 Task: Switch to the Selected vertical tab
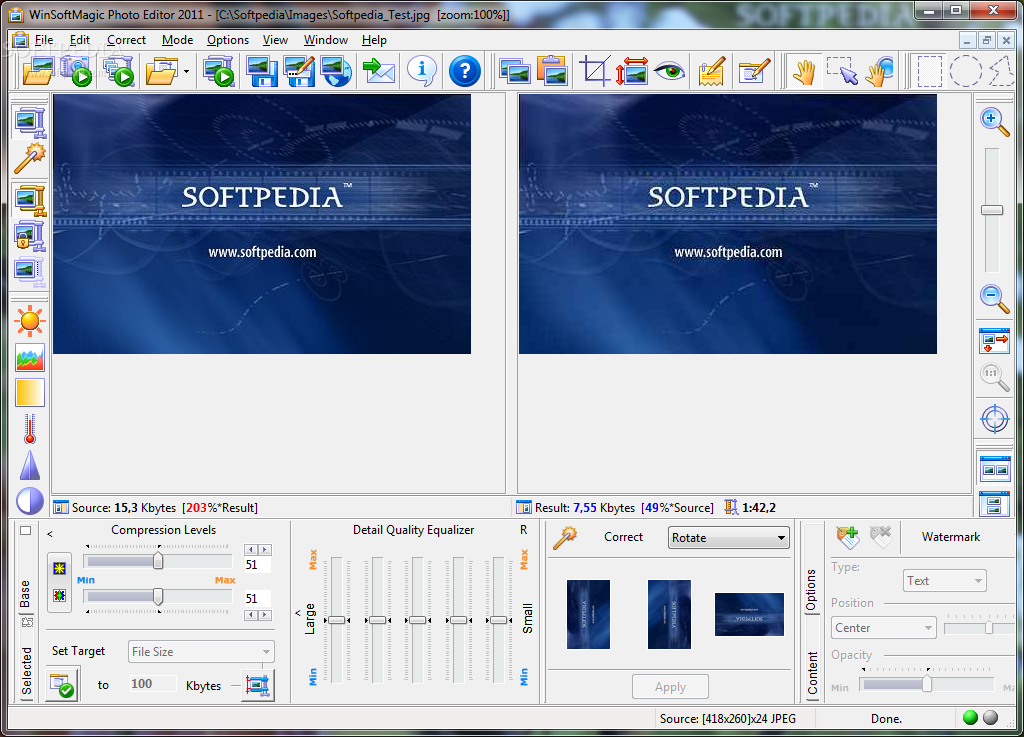(x=26, y=671)
